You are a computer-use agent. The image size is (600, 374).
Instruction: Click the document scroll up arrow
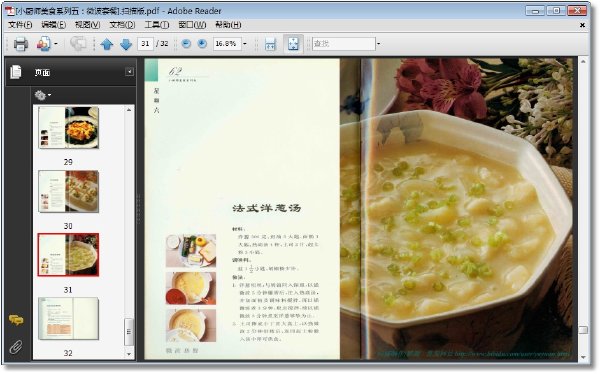click(x=583, y=61)
